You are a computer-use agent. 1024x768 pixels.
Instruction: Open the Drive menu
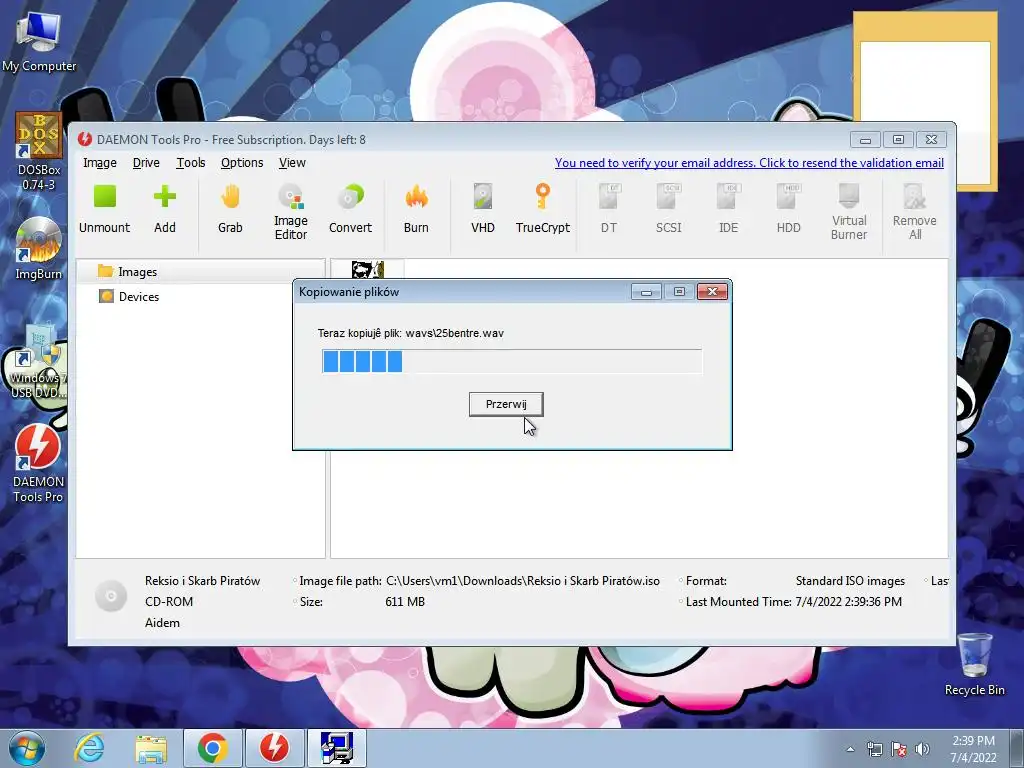click(146, 163)
